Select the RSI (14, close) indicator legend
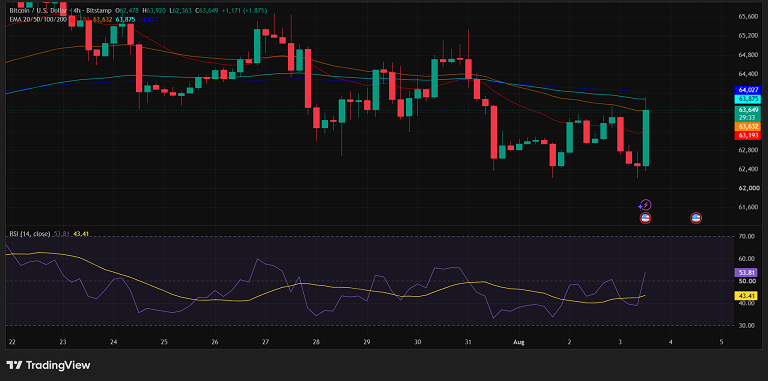Screen dimensions: 768x381 pyautogui.click(x=29, y=234)
